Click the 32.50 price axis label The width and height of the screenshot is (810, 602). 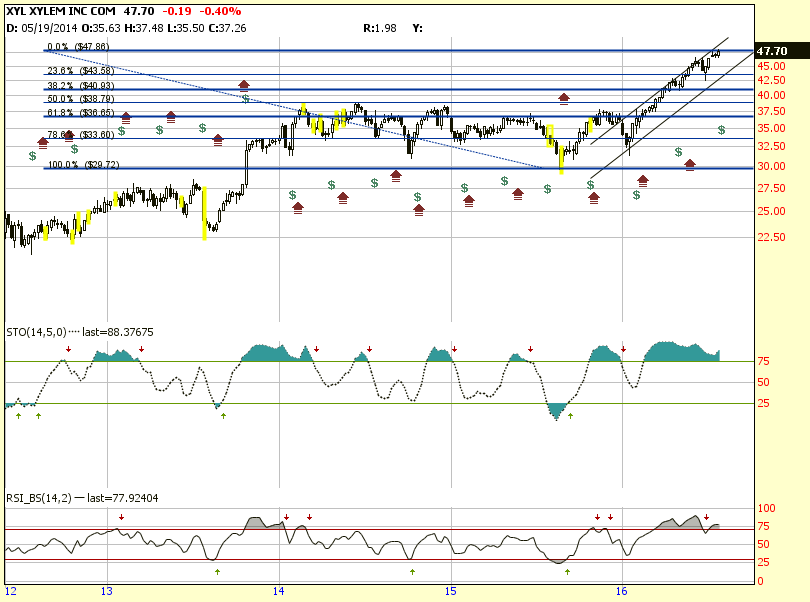pyautogui.click(x=771, y=146)
